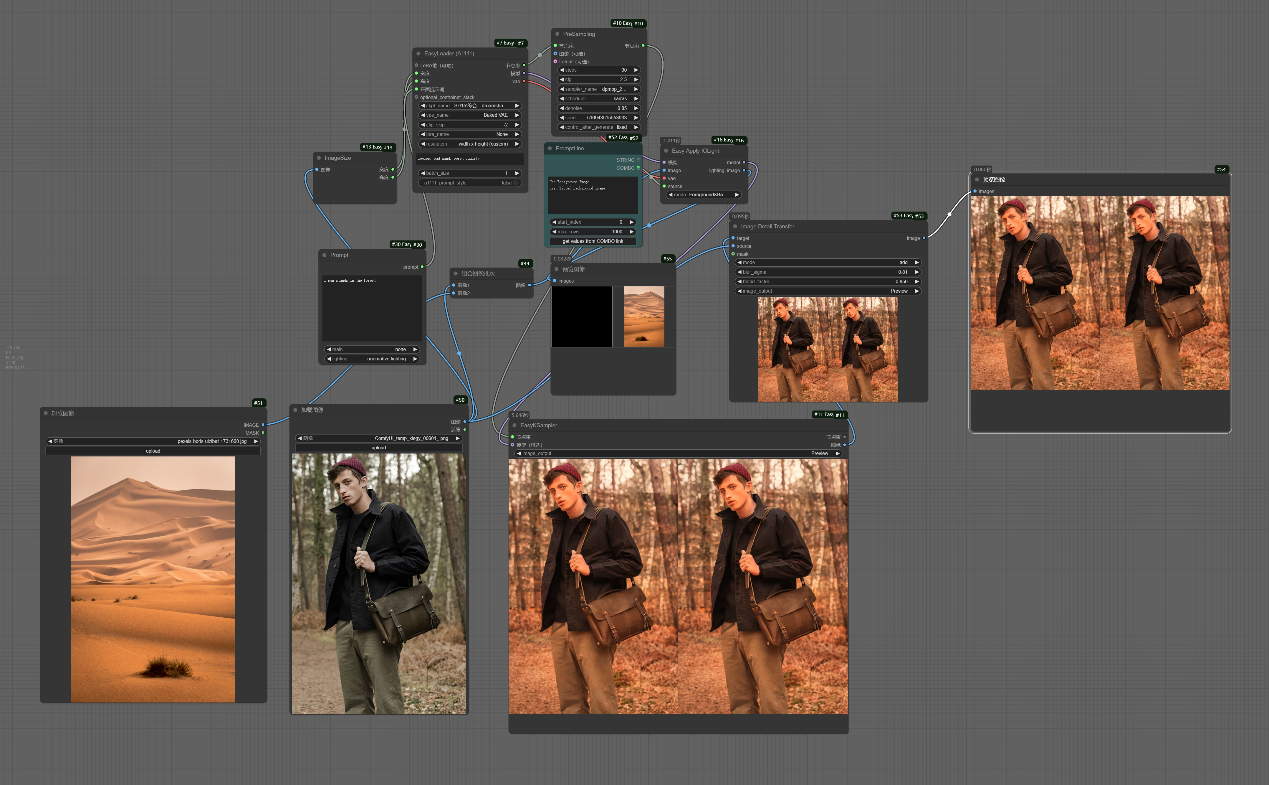Image resolution: width=1269 pixels, height=785 pixels.
Task: Collapse the PreSampling node using its title dot
Action: point(556,34)
